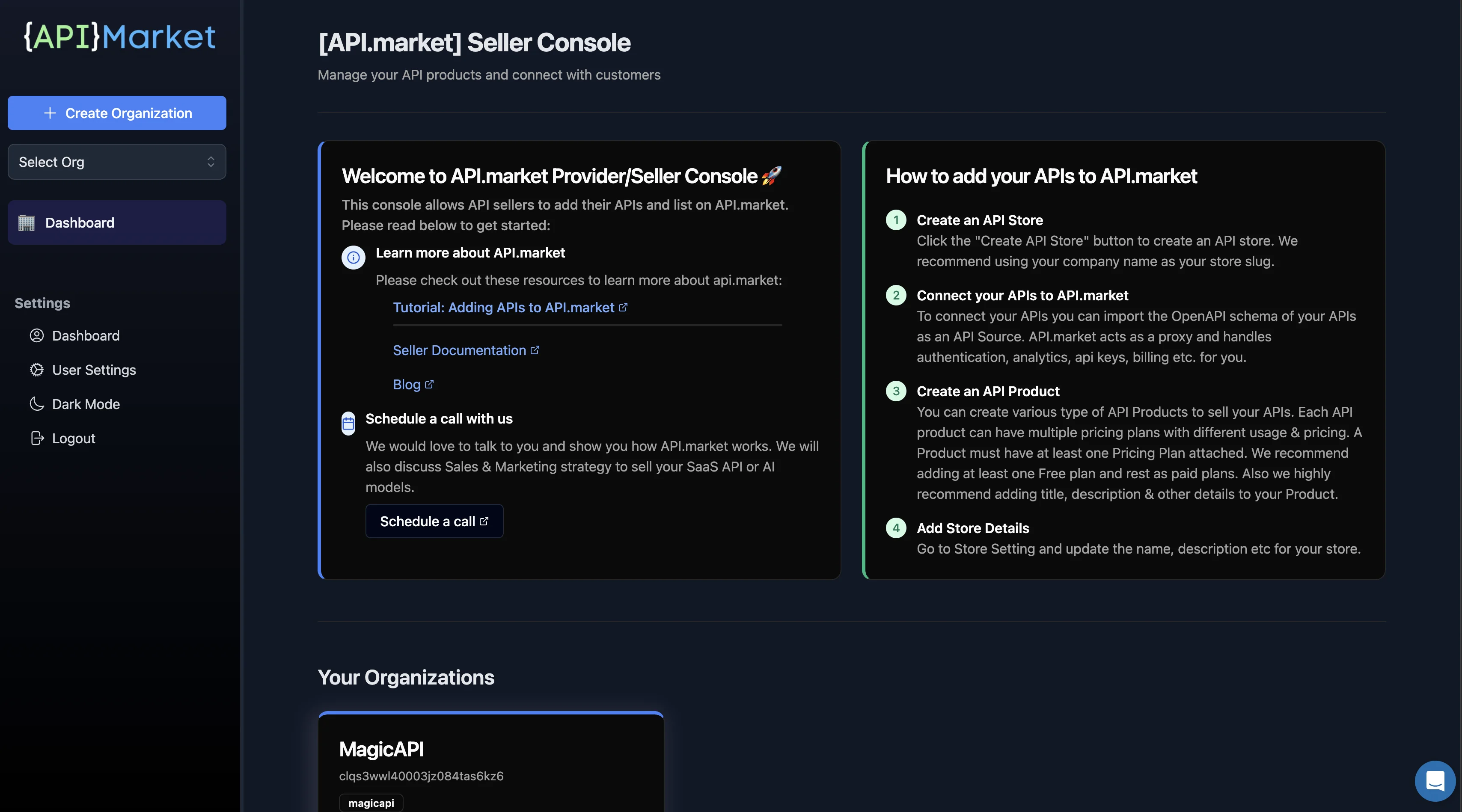Click the calendar icon beside Schedule a call
The image size is (1462, 812).
tap(348, 423)
